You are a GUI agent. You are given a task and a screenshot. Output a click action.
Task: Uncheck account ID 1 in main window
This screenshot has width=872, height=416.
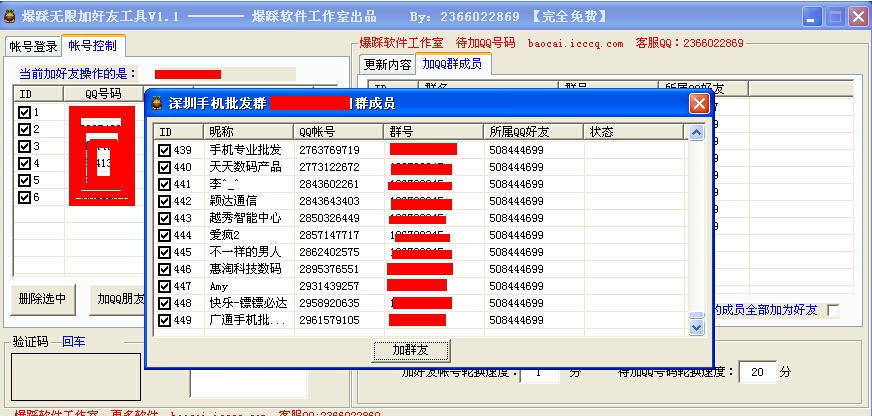pyautogui.click(x=24, y=112)
